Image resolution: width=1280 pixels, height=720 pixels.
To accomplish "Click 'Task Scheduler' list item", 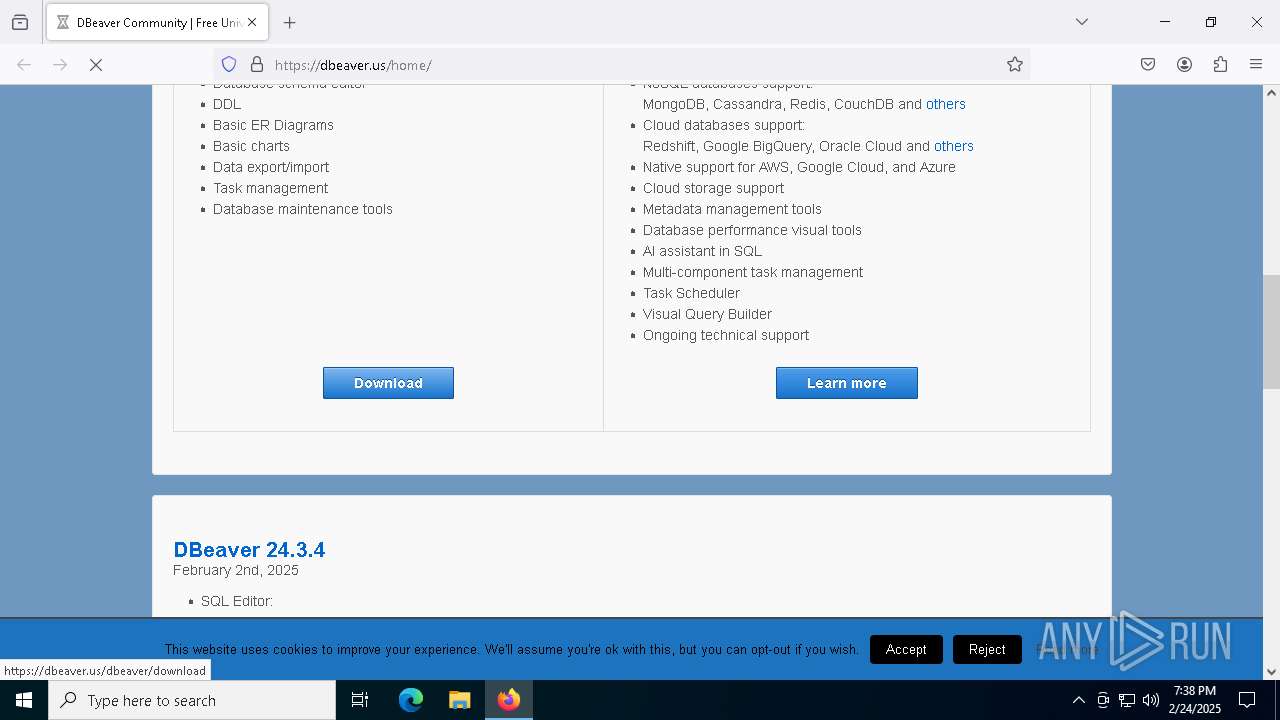I will pyautogui.click(x=691, y=293).
